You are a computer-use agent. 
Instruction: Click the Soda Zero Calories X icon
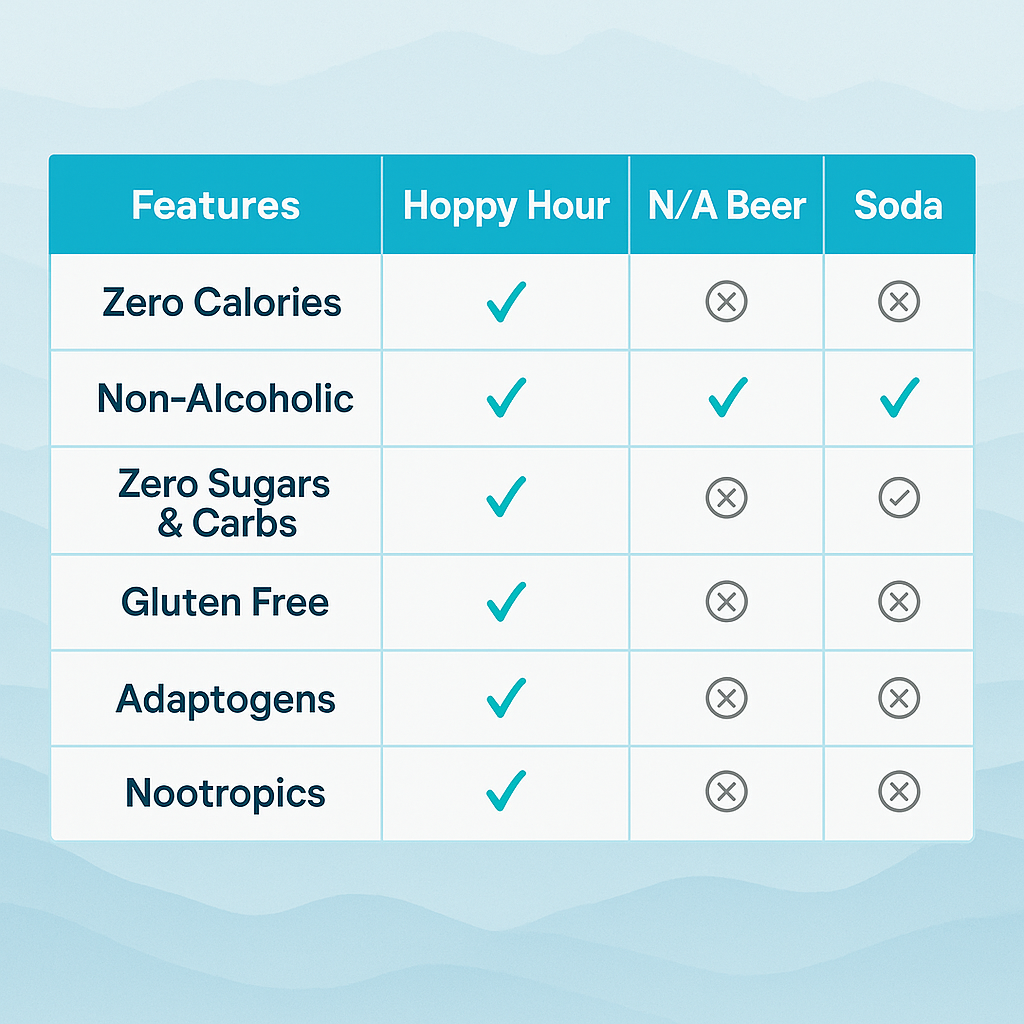point(899,302)
